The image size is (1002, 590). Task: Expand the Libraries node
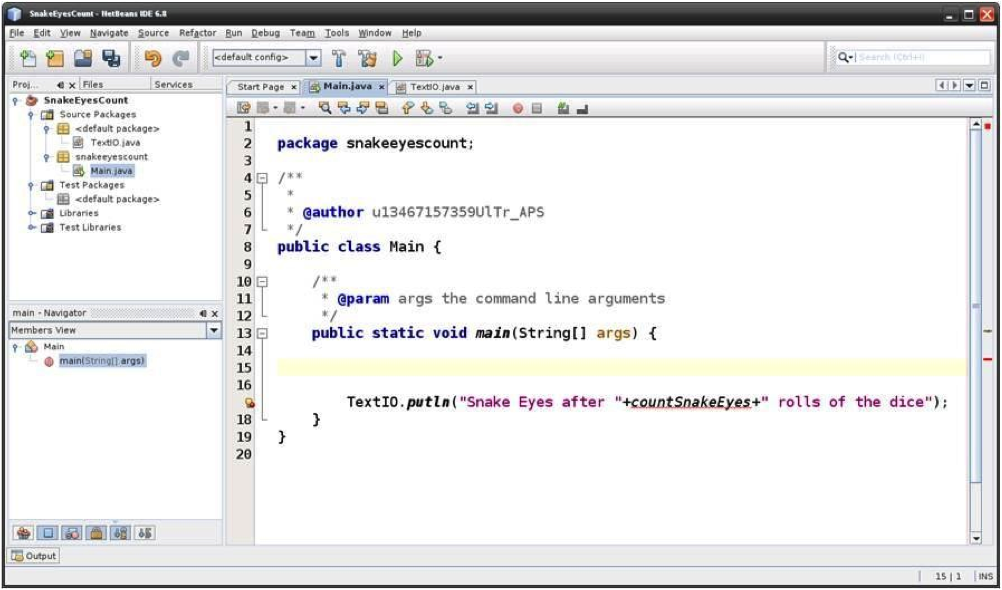tap(30, 213)
